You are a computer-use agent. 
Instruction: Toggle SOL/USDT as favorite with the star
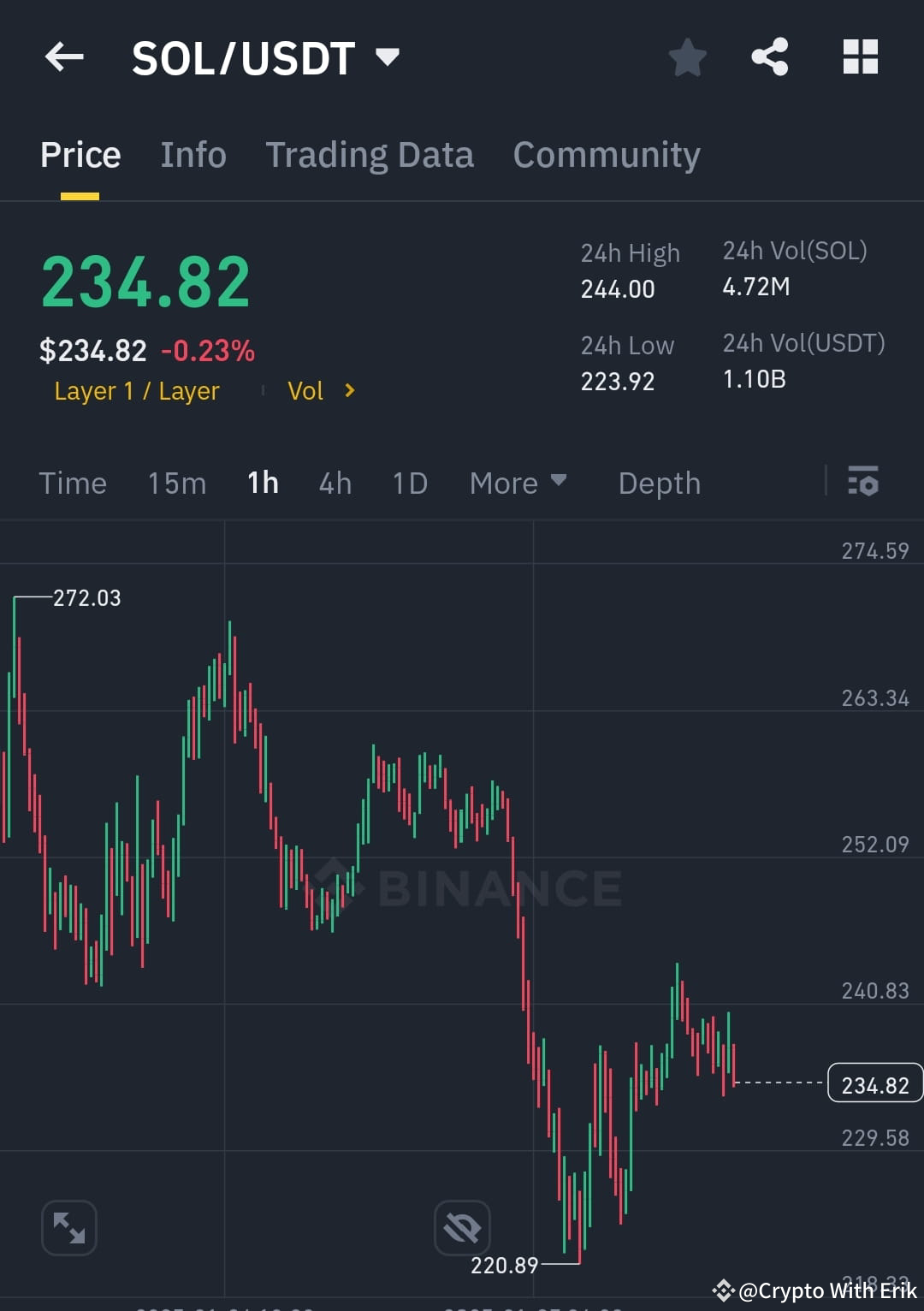click(x=687, y=56)
